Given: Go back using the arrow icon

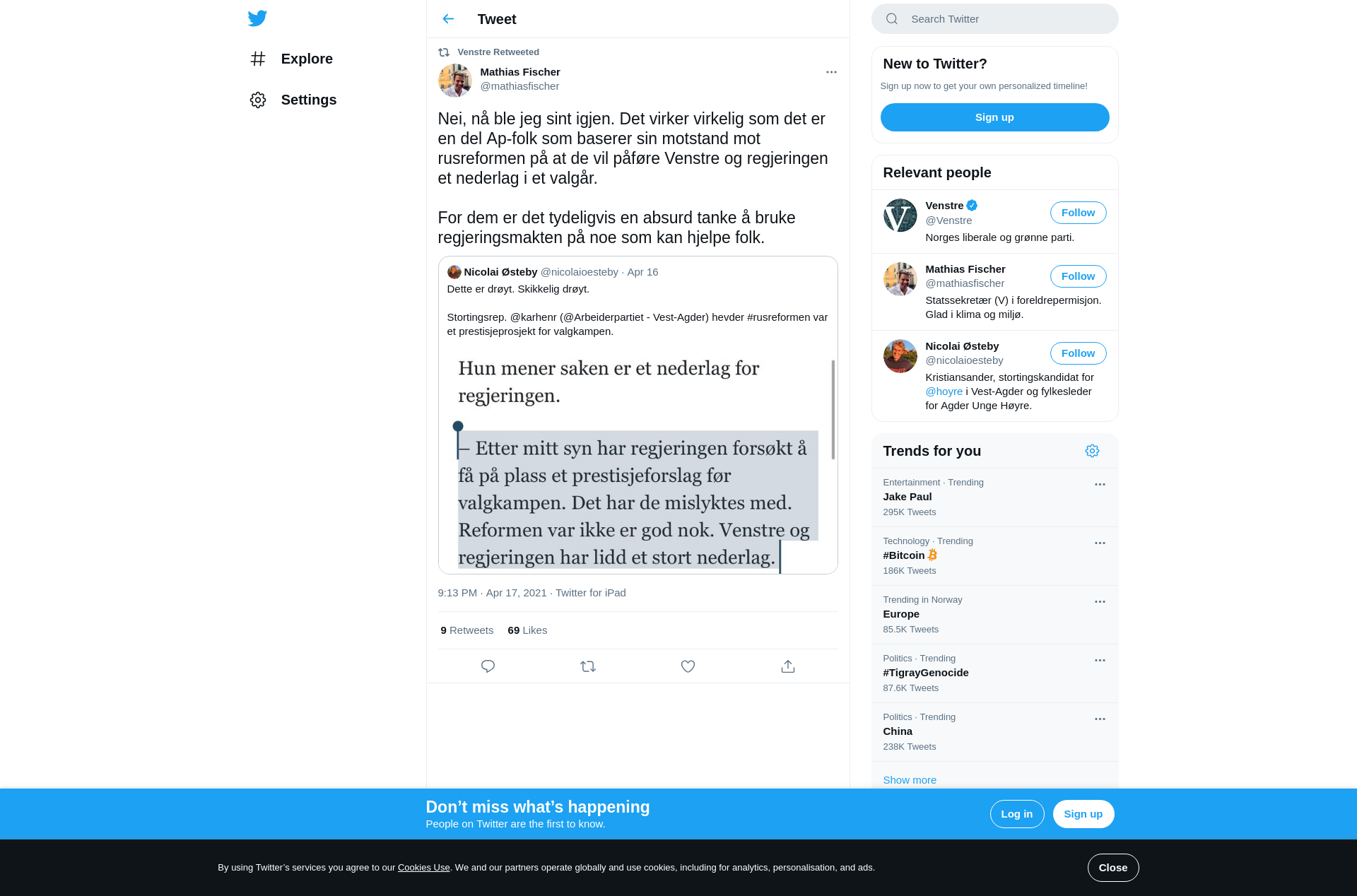Looking at the screenshot, I should coord(448,19).
